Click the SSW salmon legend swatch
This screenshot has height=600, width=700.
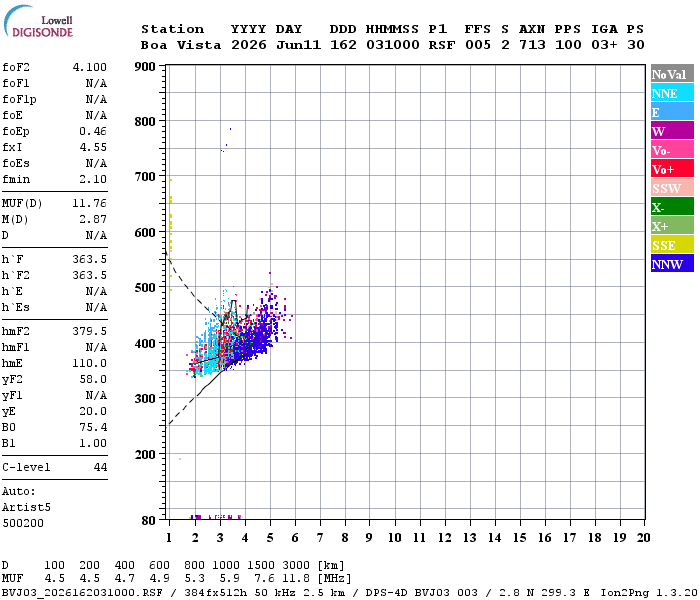pyautogui.click(x=672, y=188)
